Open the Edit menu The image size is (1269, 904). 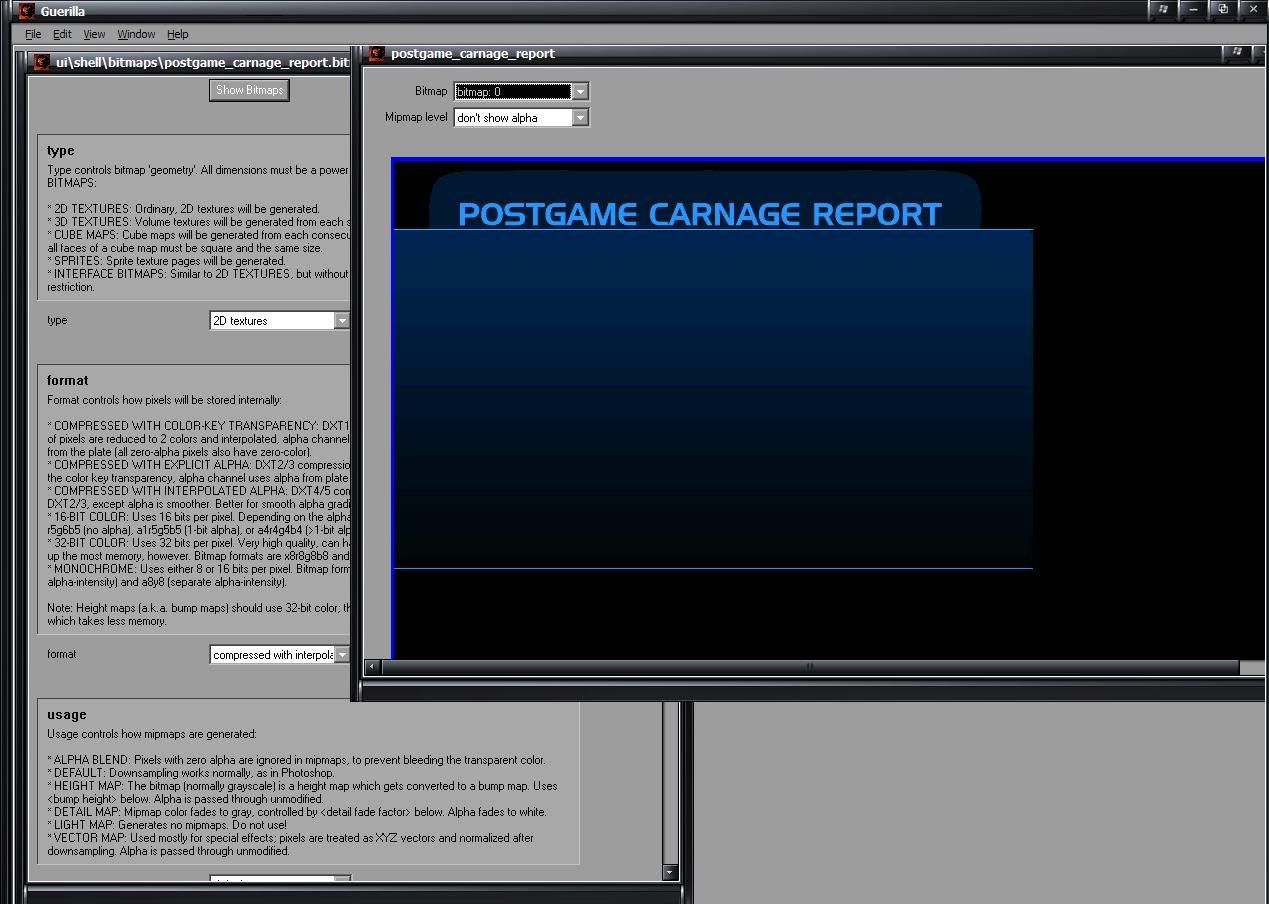click(x=62, y=34)
